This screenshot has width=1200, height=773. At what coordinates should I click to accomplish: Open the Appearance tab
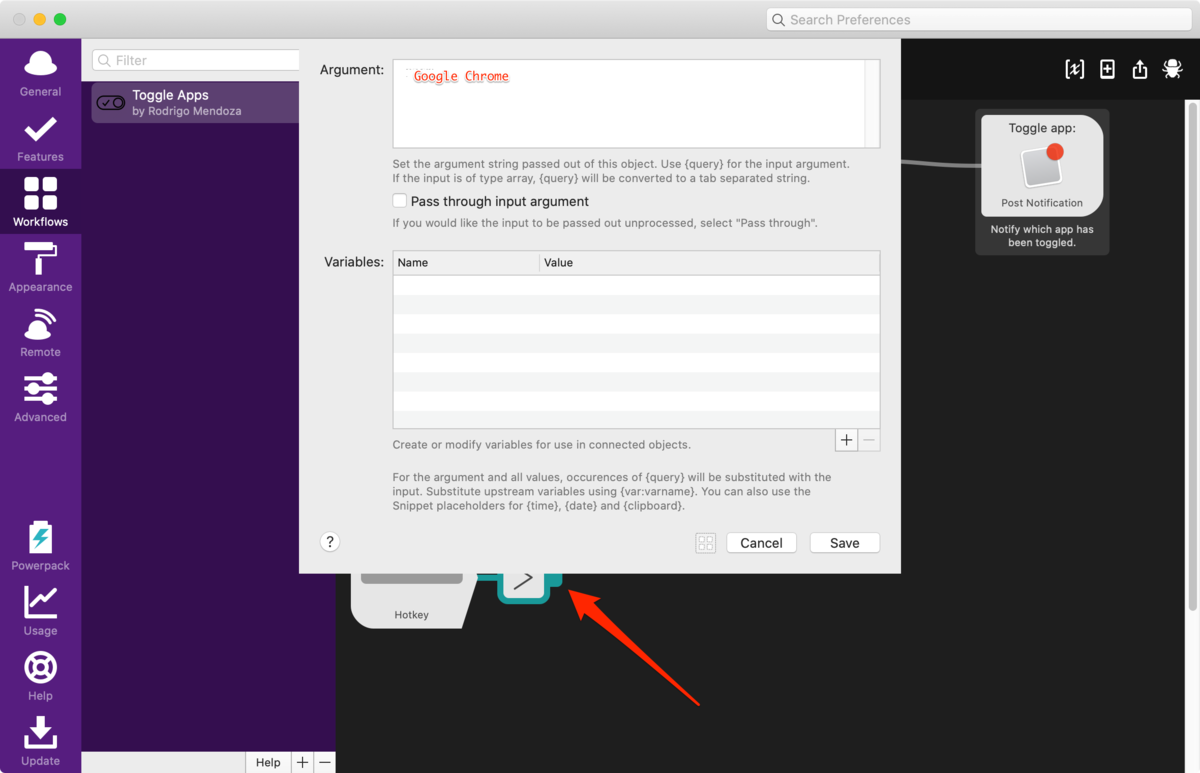pyautogui.click(x=40, y=267)
